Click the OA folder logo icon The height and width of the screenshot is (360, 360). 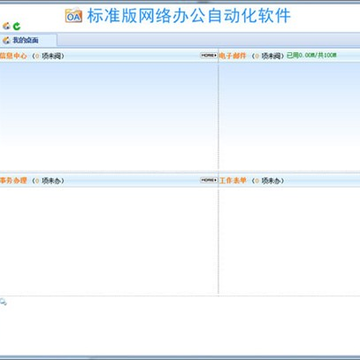73,15
